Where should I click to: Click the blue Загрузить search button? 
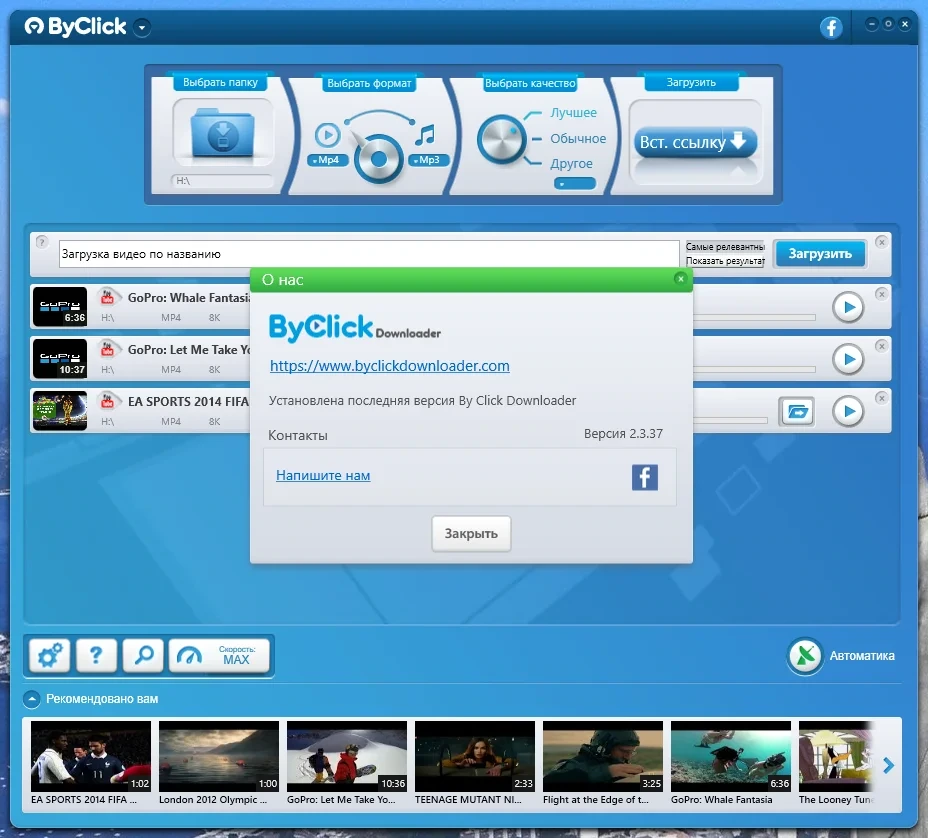pyautogui.click(x=820, y=254)
